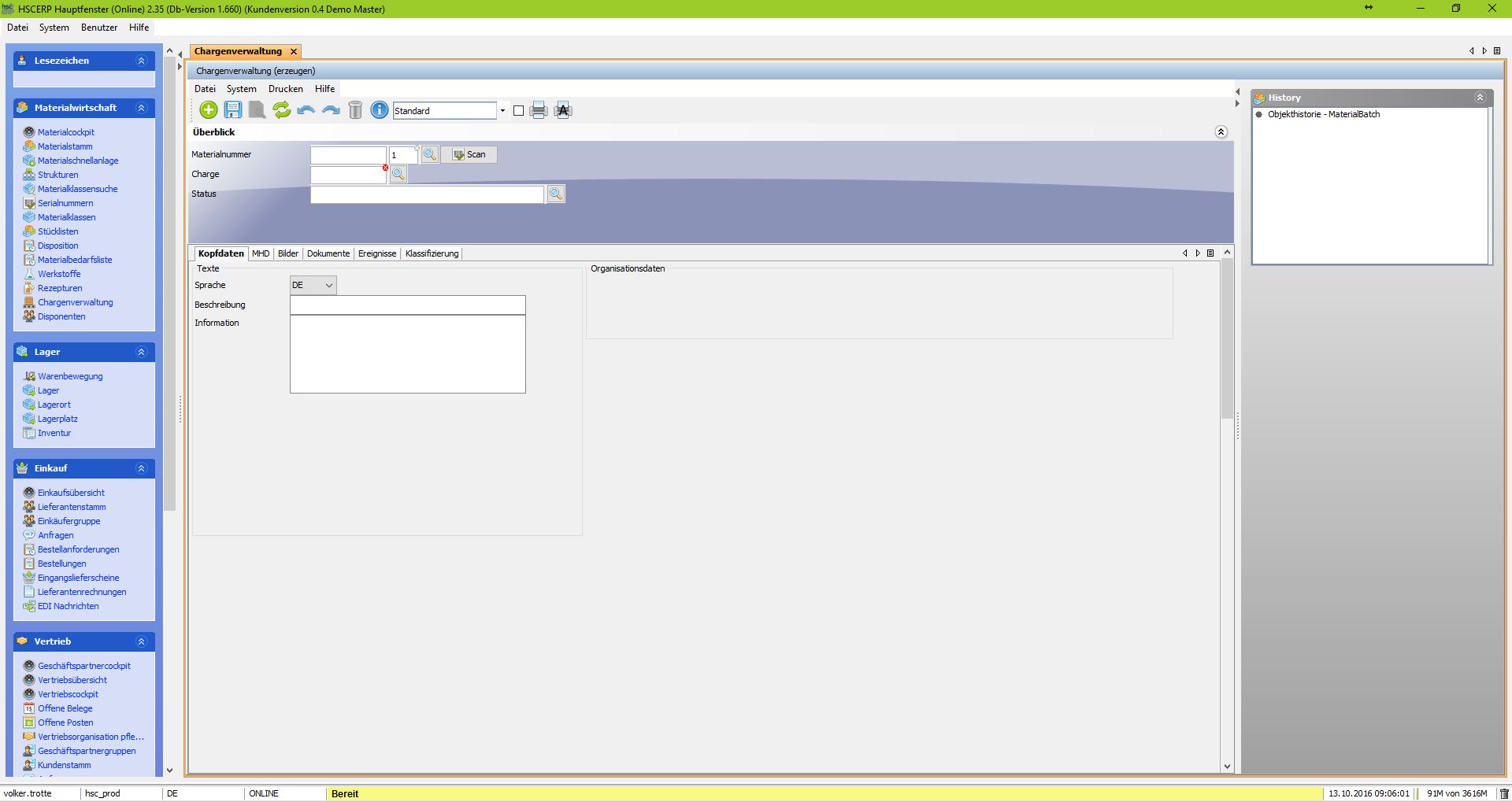The image size is (1512, 802).
Task: Click the trash can delete icon in toolbar
Action: click(x=355, y=110)
